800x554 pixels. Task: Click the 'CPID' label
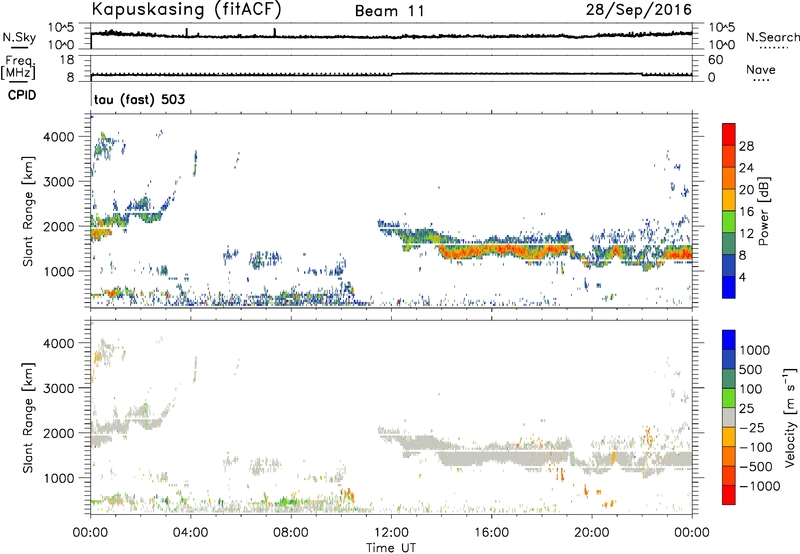tap(22, 95)
